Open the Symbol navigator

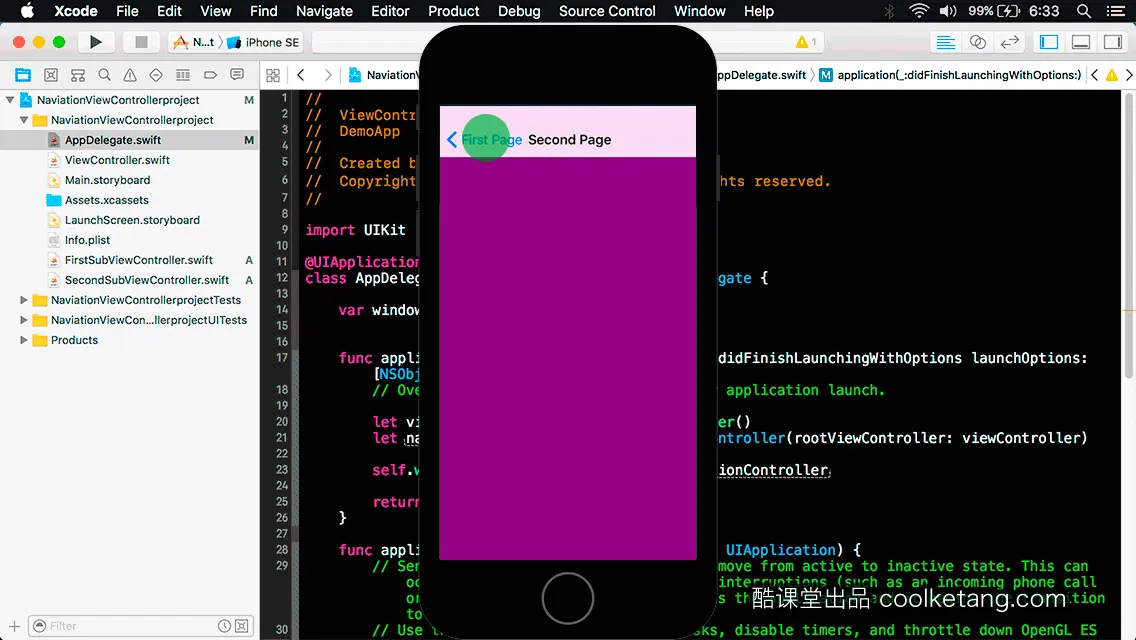point(78,75)
